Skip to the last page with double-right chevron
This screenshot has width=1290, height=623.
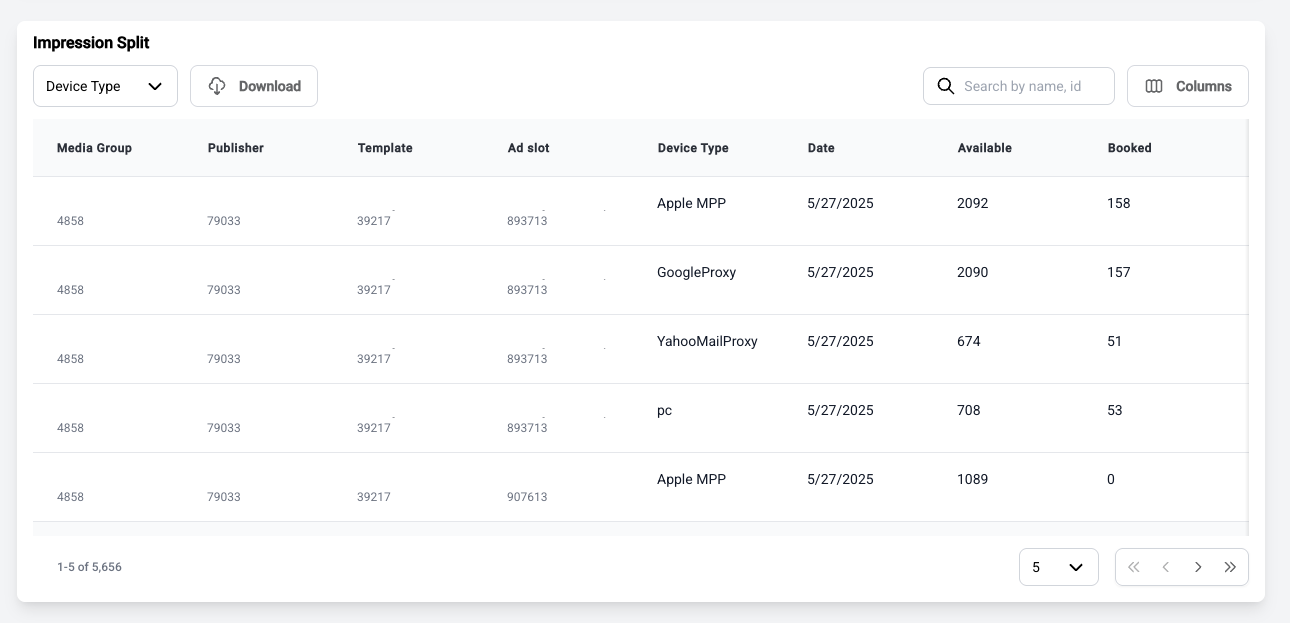1230,567
